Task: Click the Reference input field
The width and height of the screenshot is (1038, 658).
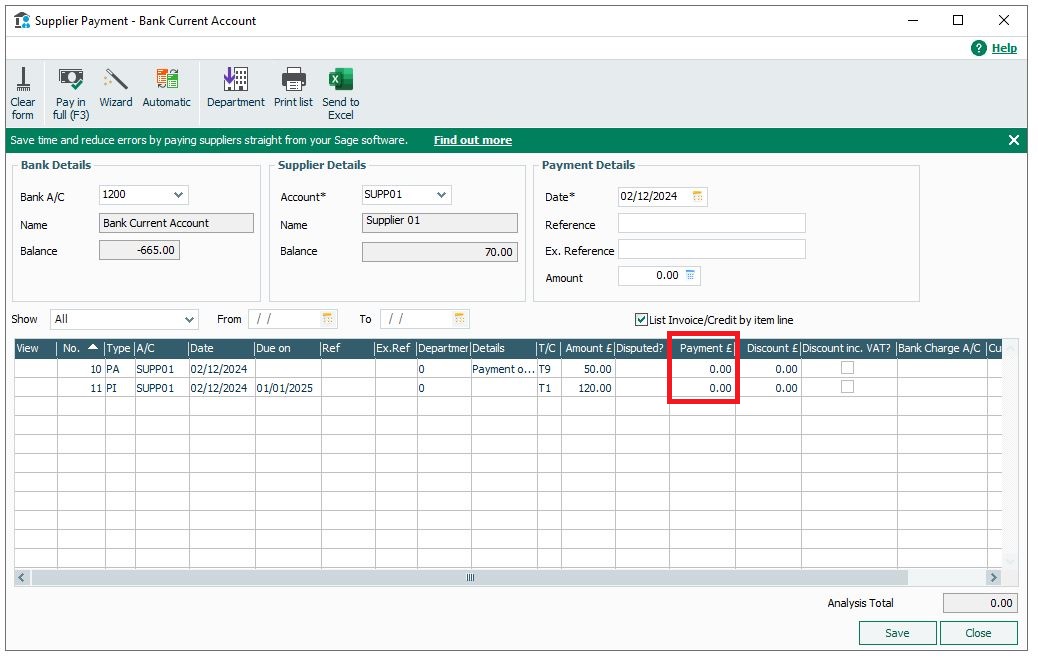Action: click(x=711, y=223)
